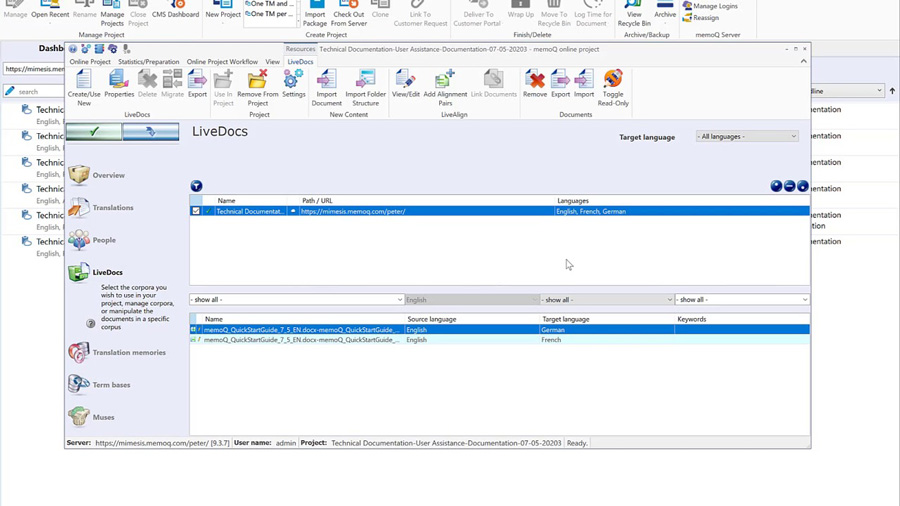This screenshot has width=900, height=506.
Task: Click Import in the Documents group
Action: [584, 84]
